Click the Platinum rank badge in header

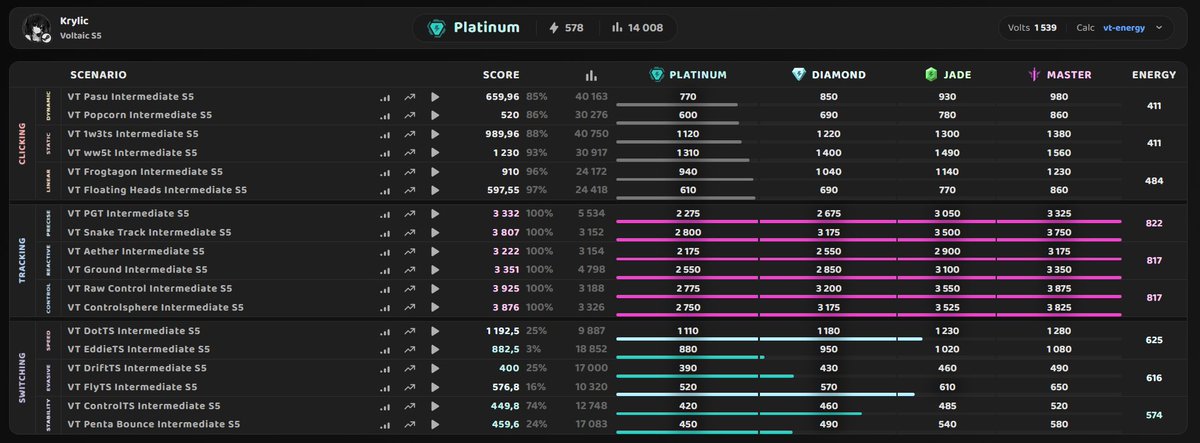(x=474, y=28)
